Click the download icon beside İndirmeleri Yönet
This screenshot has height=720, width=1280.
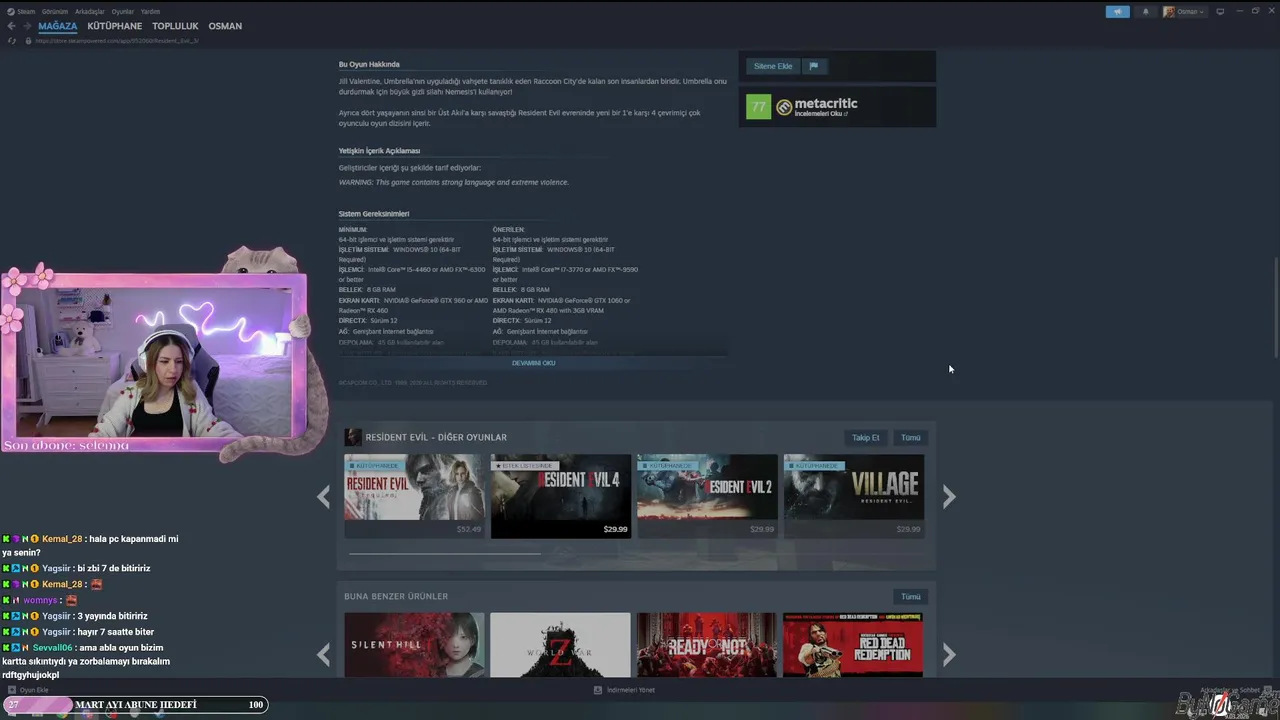pyautogui.click(x=598, y=690)
